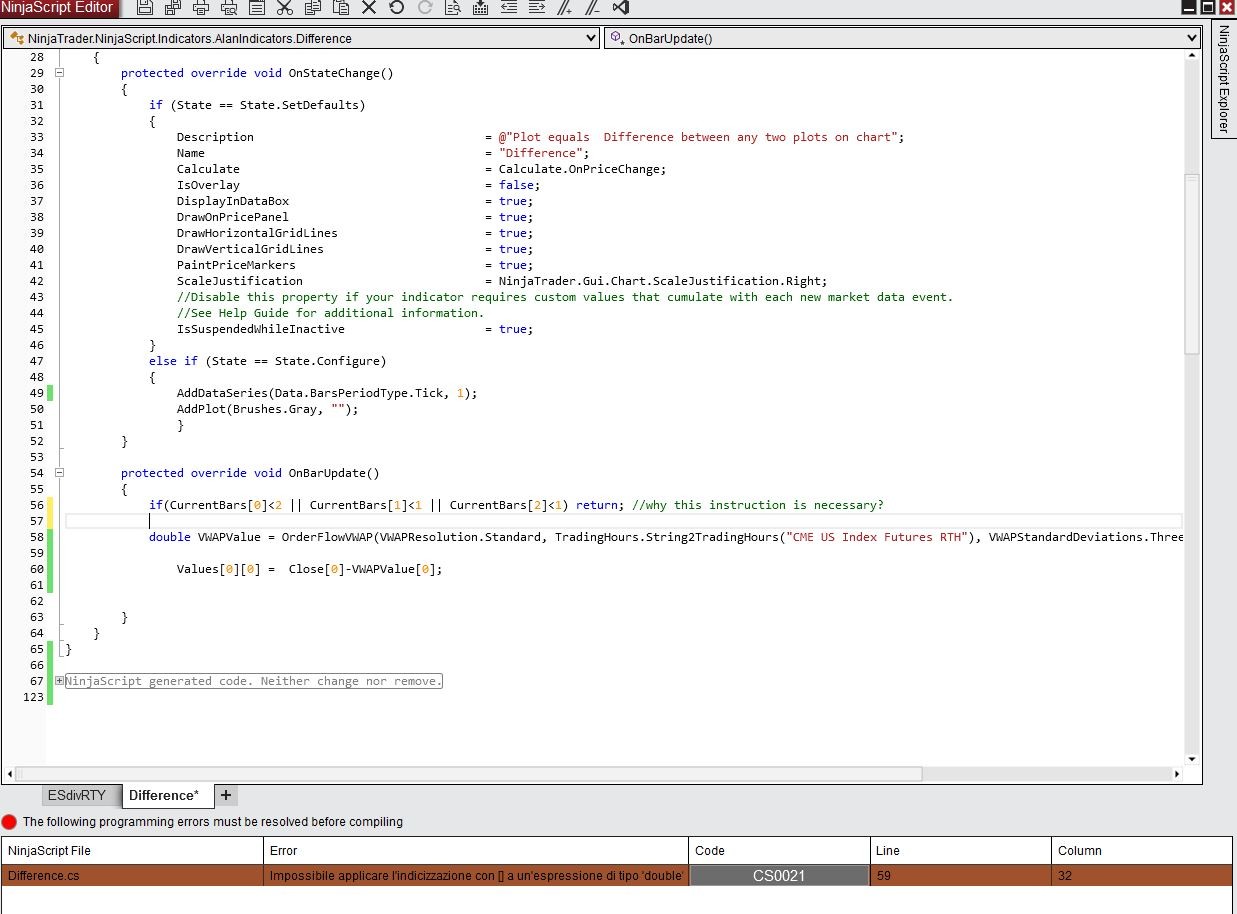Switch to the ESdivRTY tab
The height and width of the screenshot is (914, 1237).
[76, 796]
